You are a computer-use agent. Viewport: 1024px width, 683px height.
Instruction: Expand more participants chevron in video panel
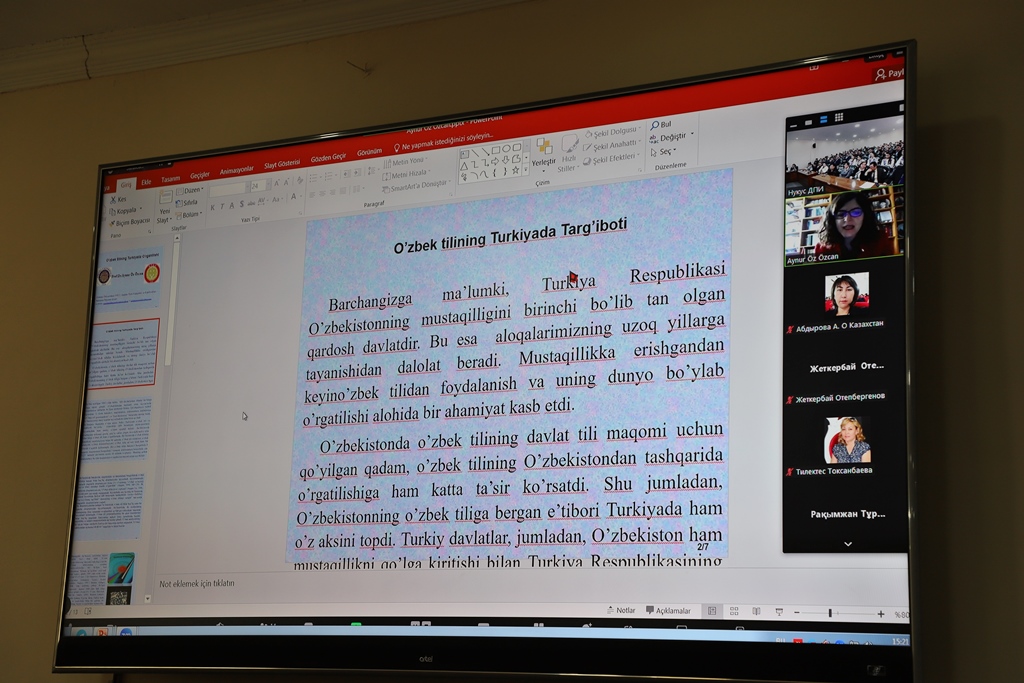pyautogui.click(x=848, y=543)
